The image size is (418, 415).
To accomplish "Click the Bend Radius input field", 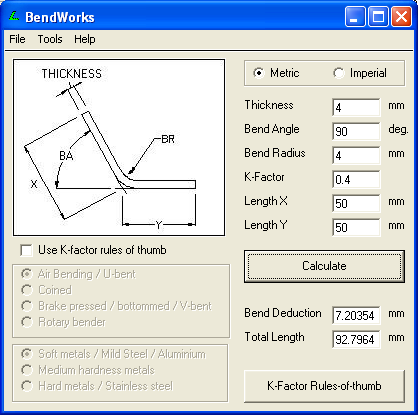I will point(356,155).
